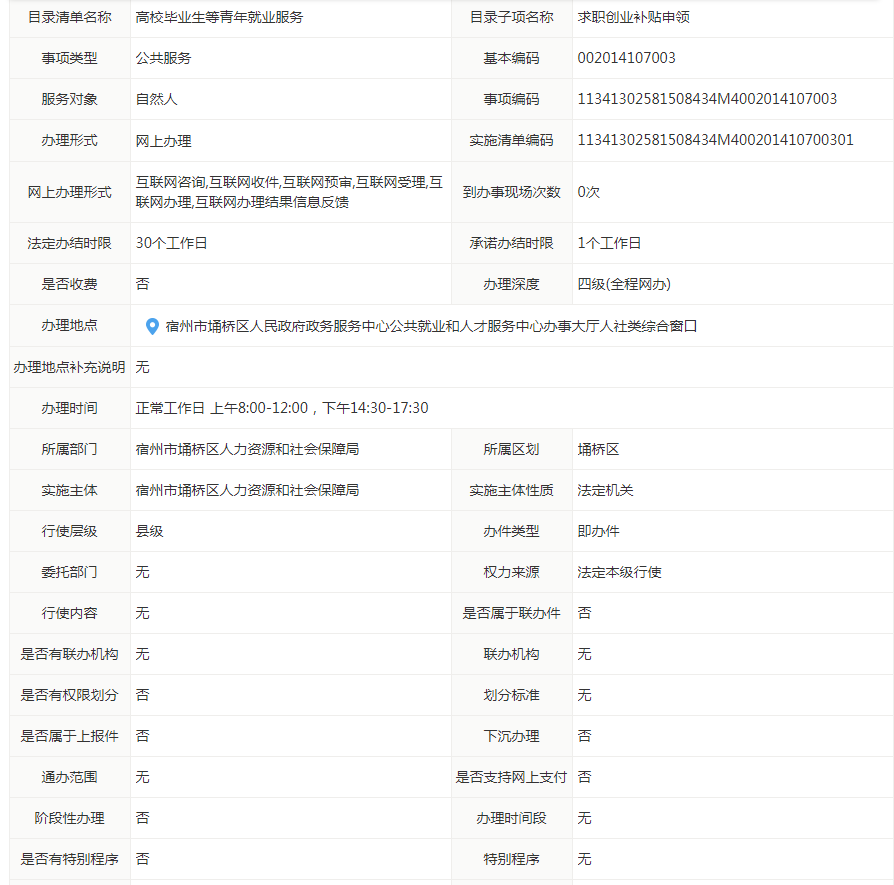This screenshot has height=885, width=894.
Task: Click the 权力来源 value 法定本级行使
Action: click(619, 572)
